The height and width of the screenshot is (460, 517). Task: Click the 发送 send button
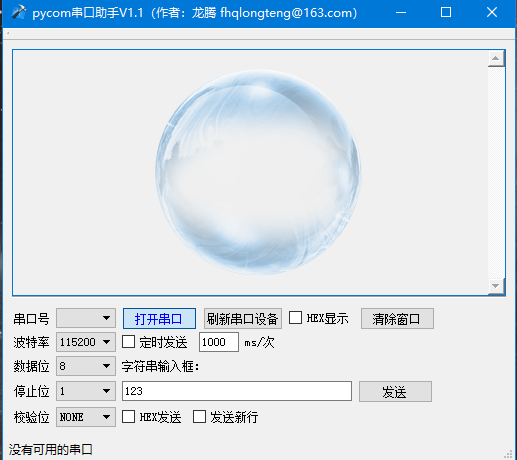click(395, 392)
